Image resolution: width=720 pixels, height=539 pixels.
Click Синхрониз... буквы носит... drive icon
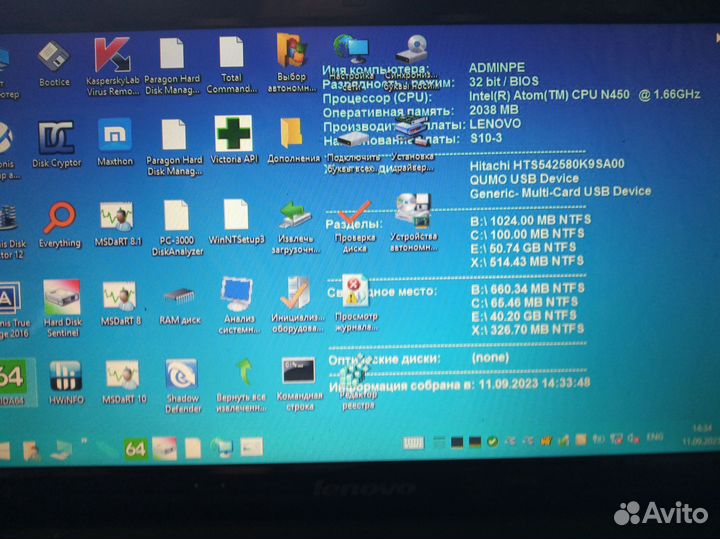(x=412, y=62)
